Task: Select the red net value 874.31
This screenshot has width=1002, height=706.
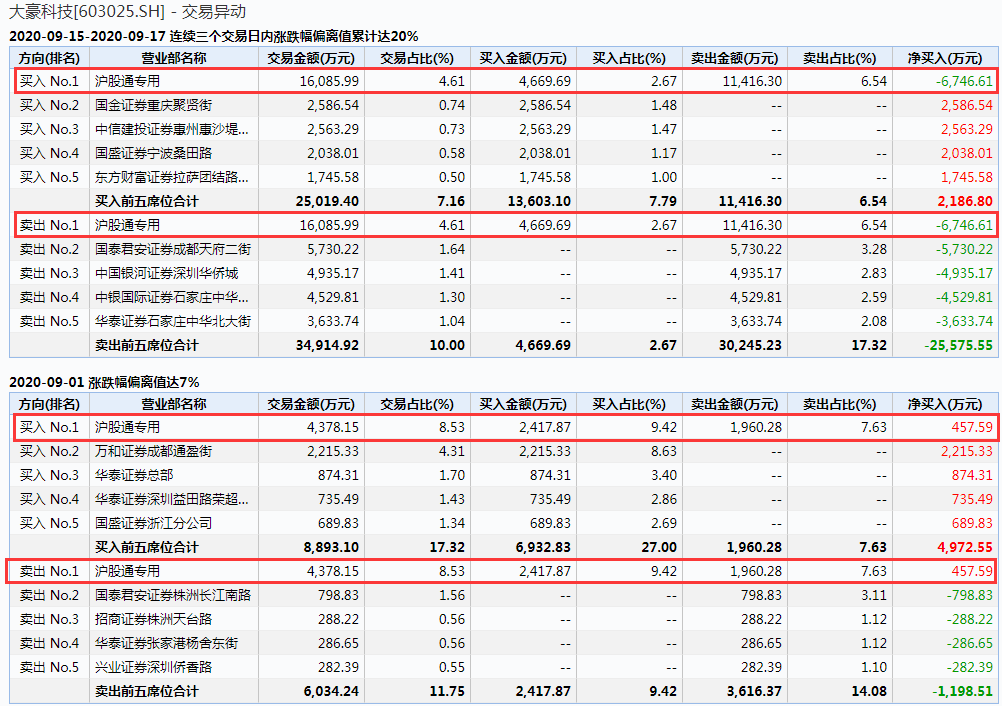Action: click(973, 475)
